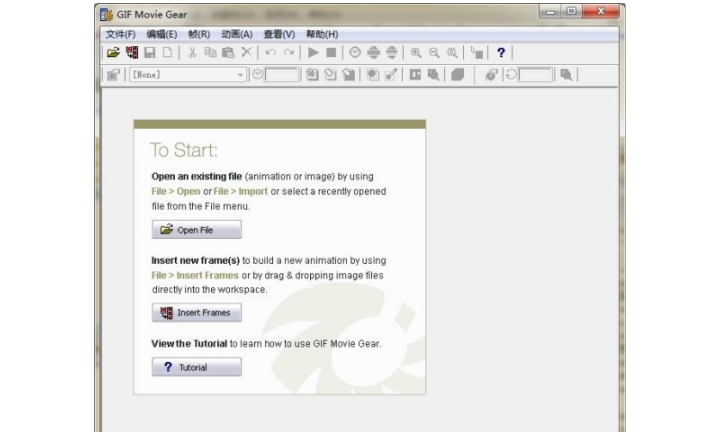Click the Redo arrow icon
The width and height of the screenshot is (720, 432).
289,52
